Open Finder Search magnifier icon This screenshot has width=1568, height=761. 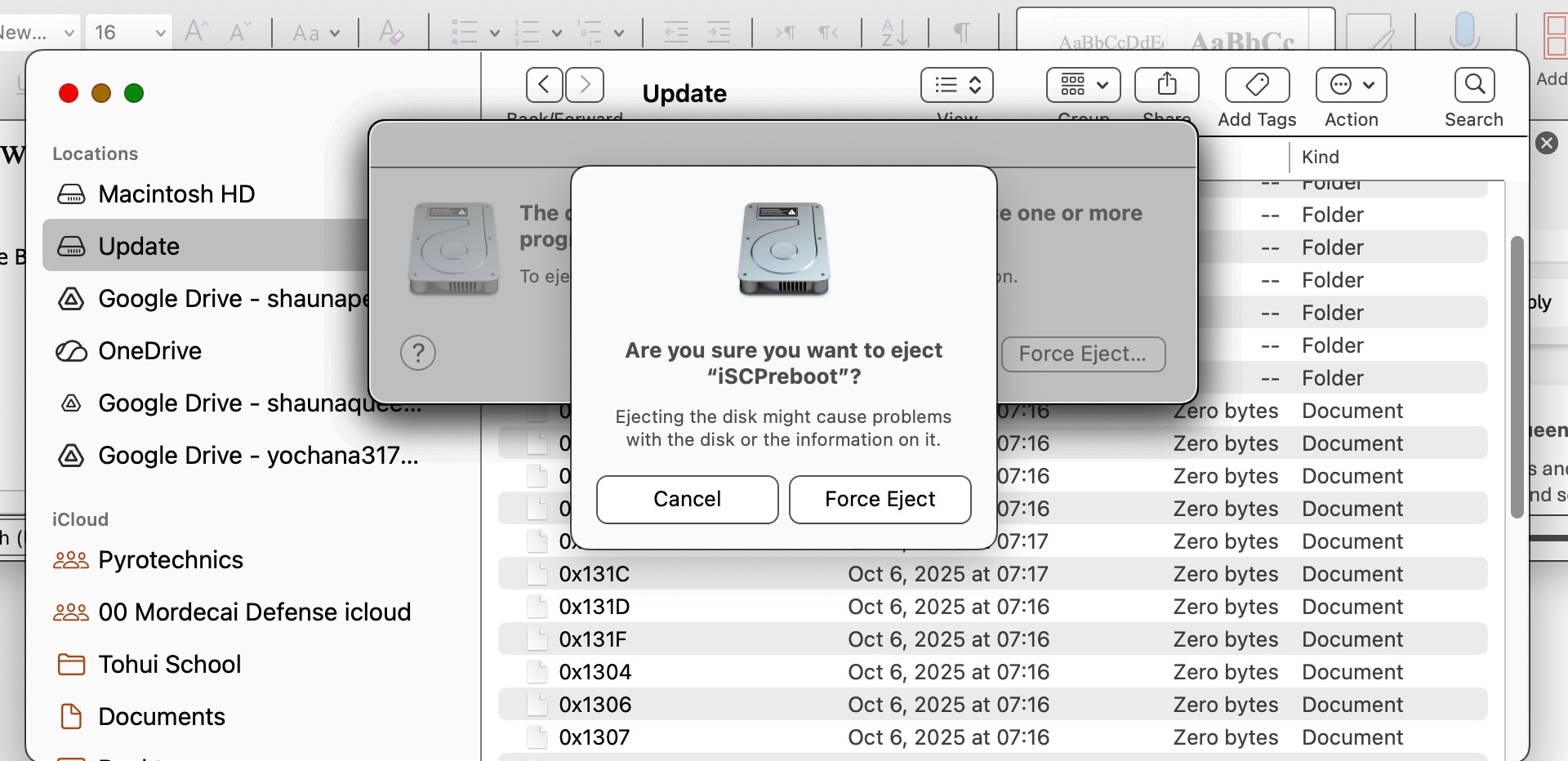[x=1474, y=84]
